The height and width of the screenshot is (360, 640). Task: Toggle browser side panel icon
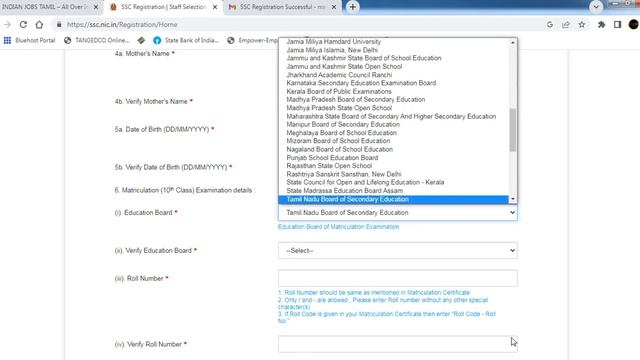pyautogui.click(x=617, y=24)
